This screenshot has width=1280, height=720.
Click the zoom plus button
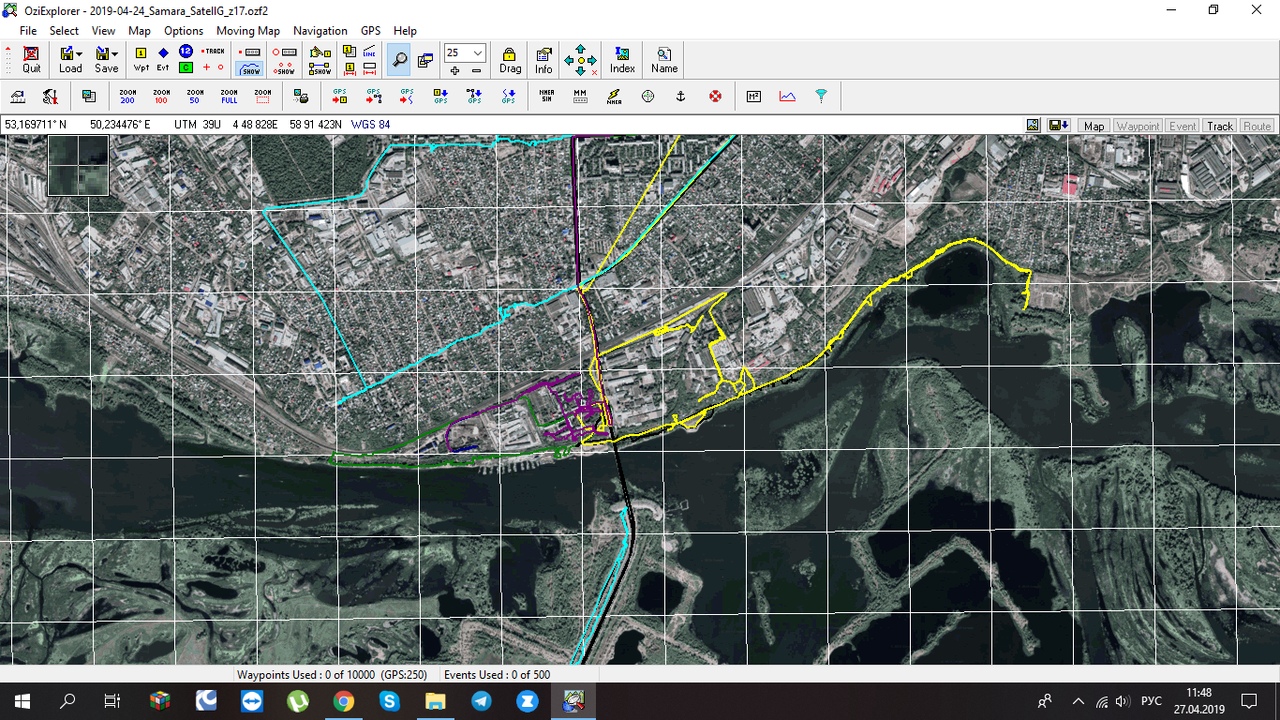click(x=455, y=70)
